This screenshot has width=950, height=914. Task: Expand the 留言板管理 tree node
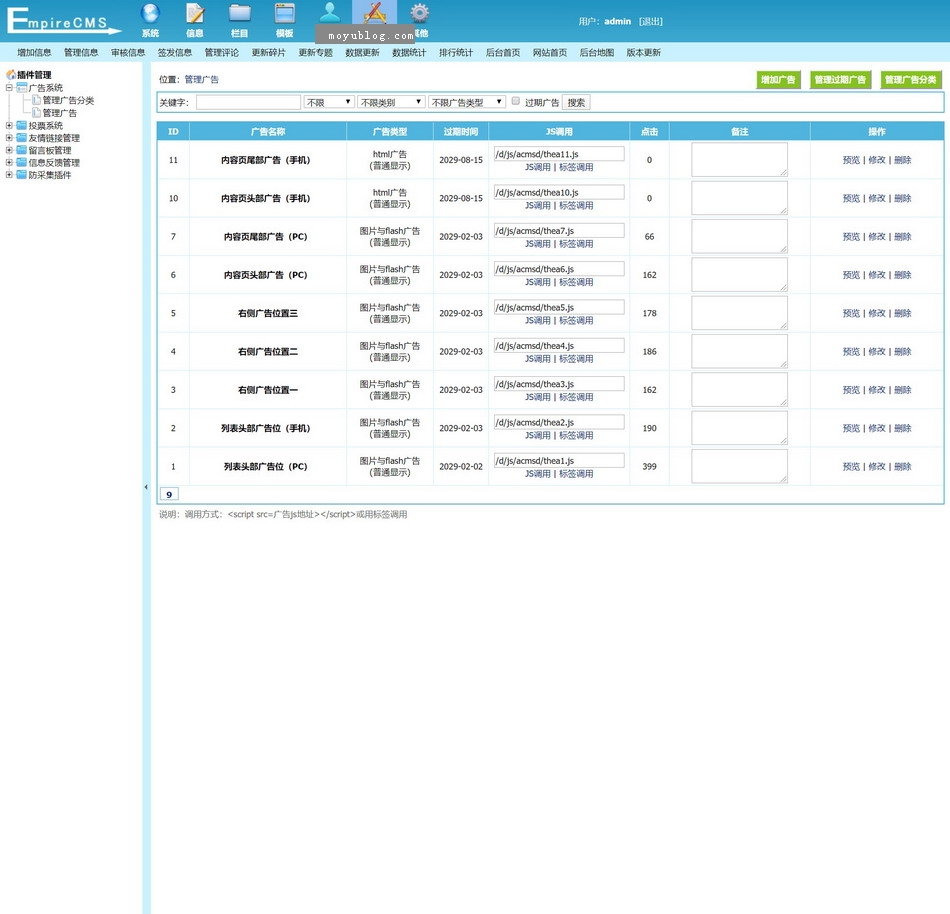(x=9, y=150)
